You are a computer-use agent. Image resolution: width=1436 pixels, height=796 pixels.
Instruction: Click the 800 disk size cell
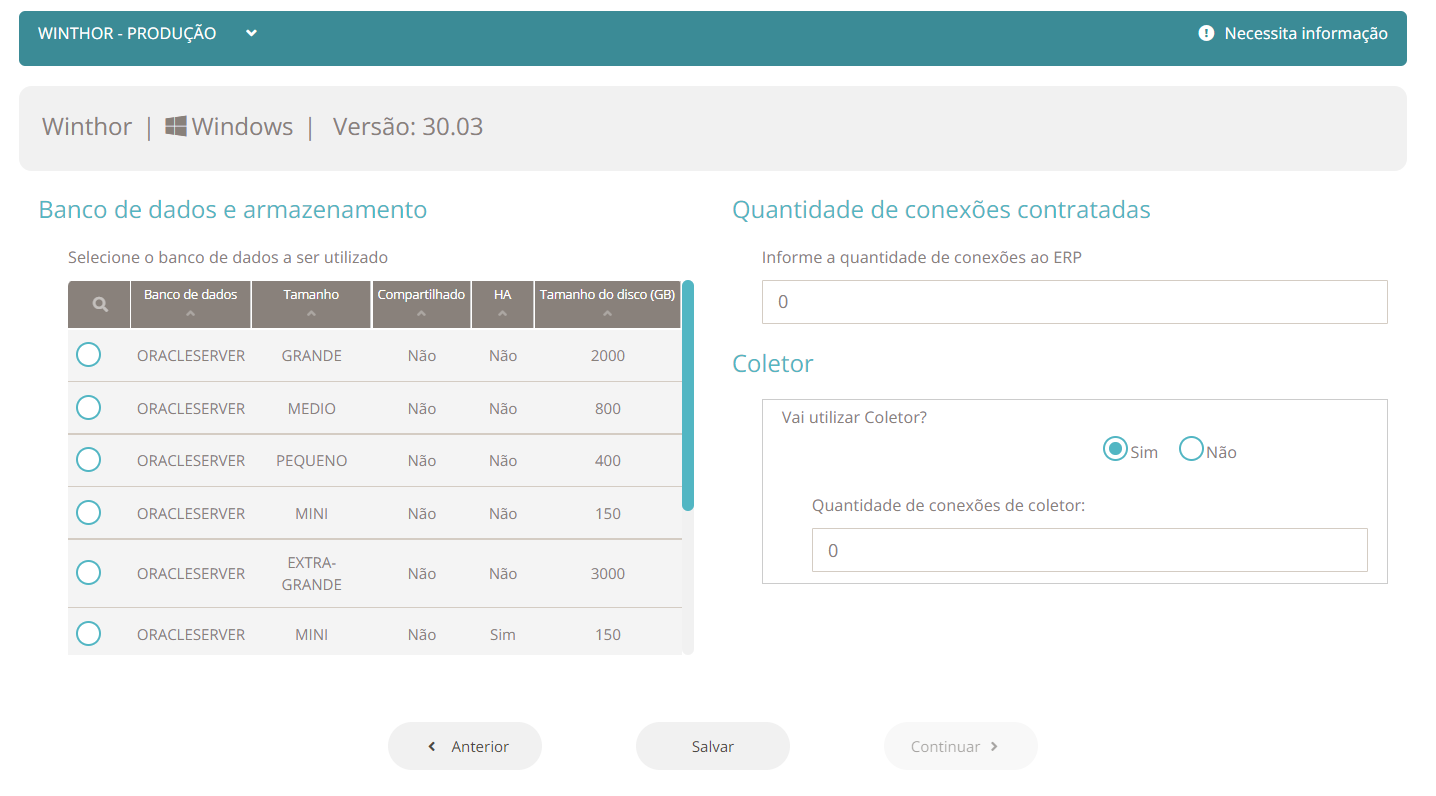(x=608, y=408)
